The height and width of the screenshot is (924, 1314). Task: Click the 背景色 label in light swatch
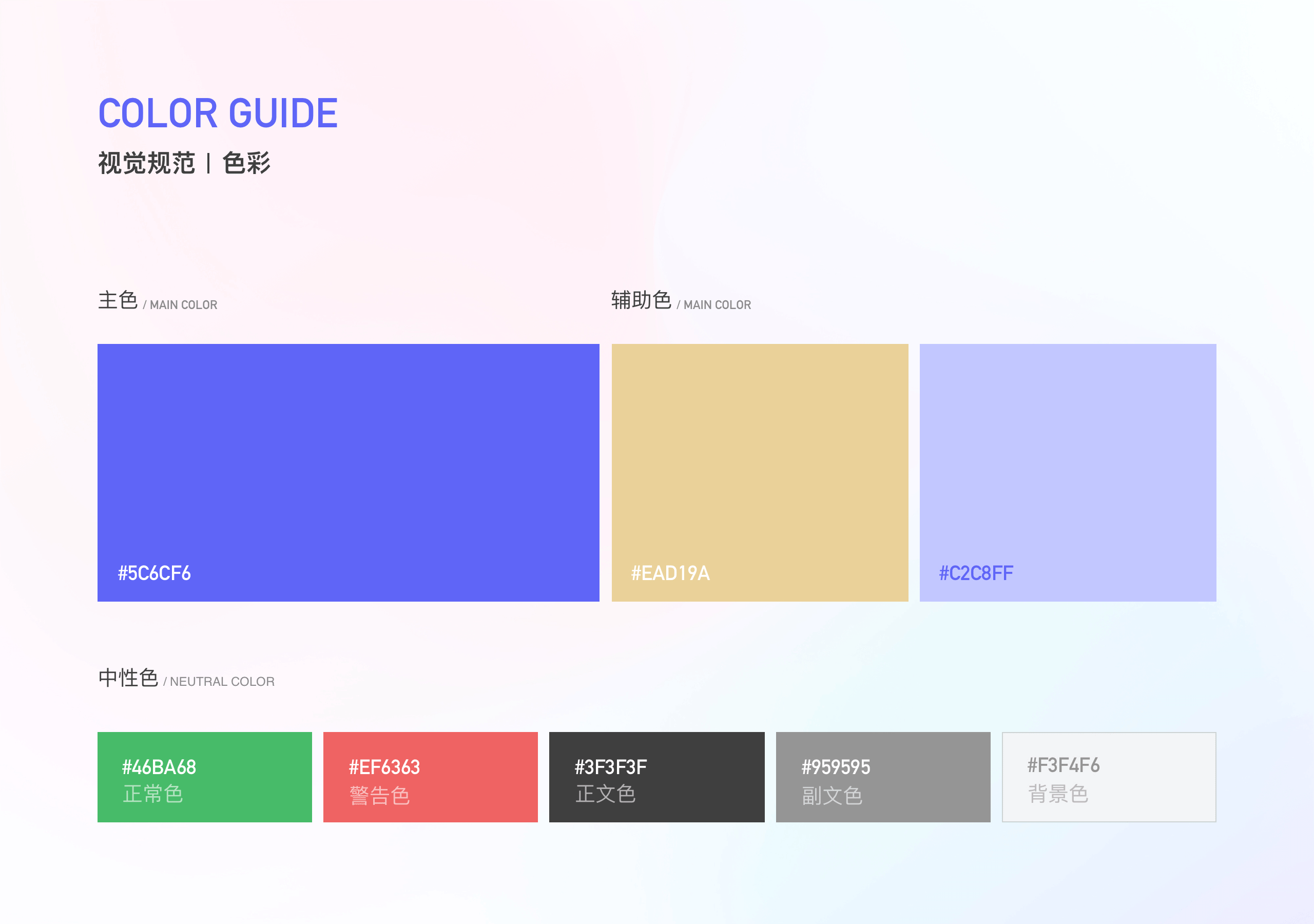tap(1057, 794)
